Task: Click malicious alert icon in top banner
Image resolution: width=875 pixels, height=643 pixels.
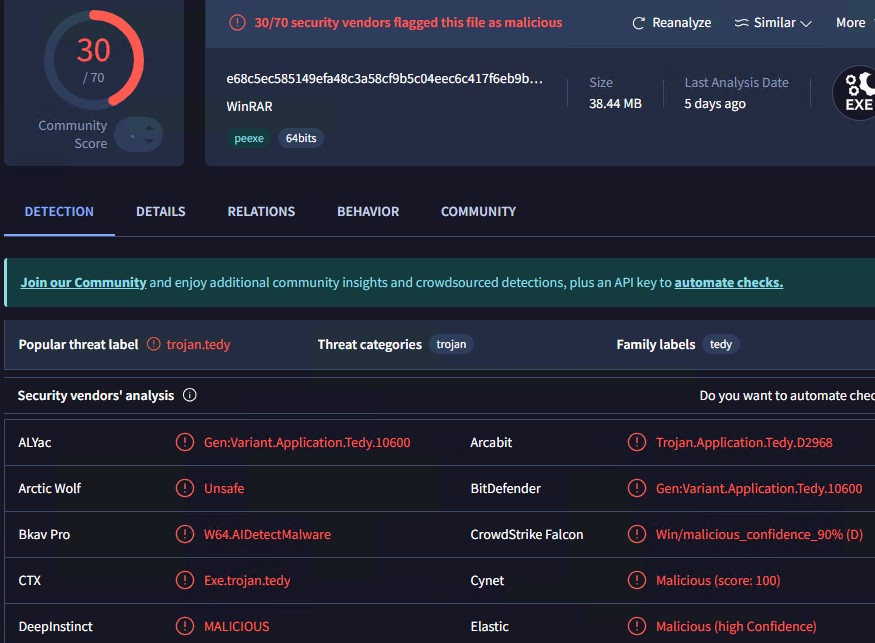Action: click(237, 22)
